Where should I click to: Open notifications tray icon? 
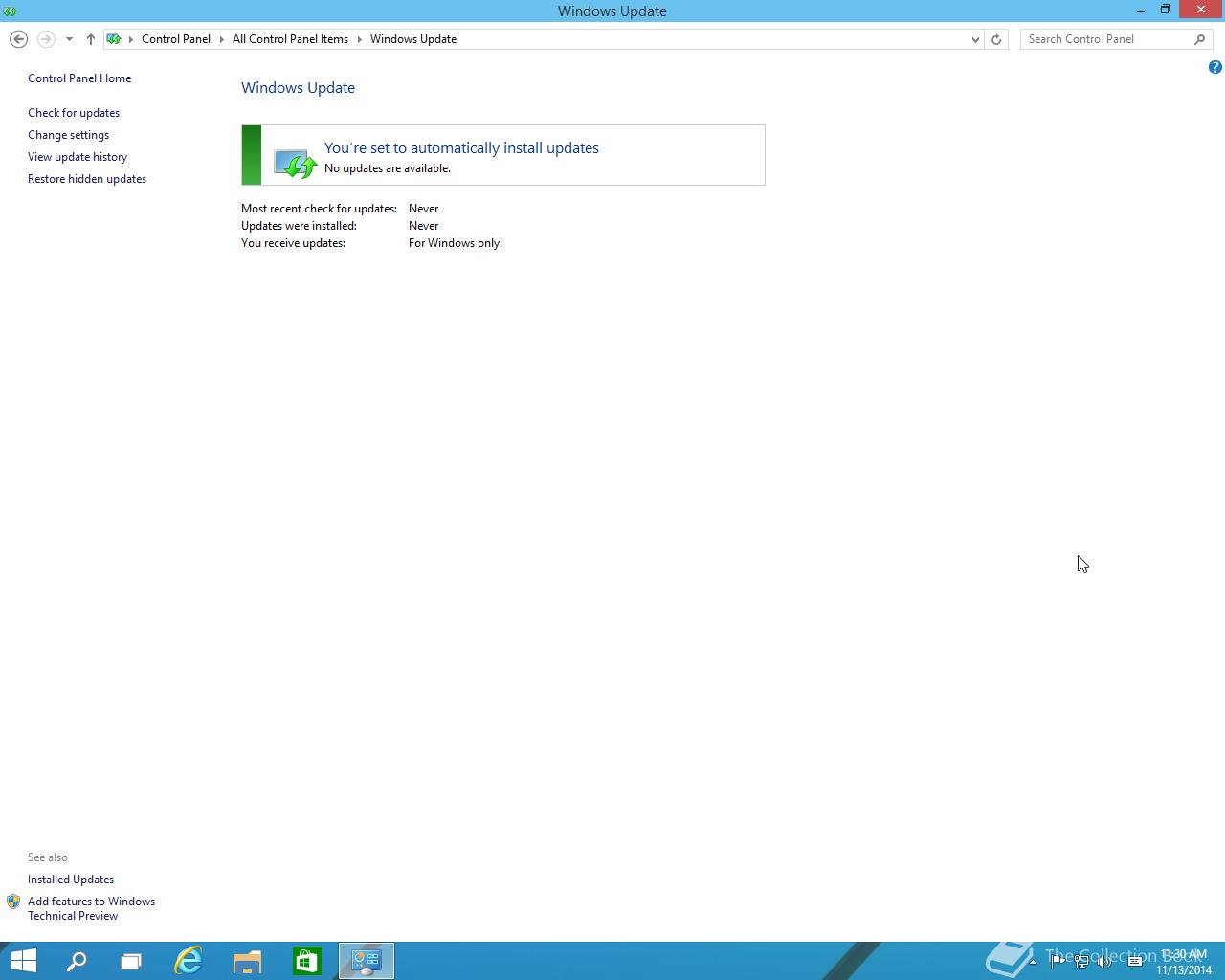[x=1135, y=962]
